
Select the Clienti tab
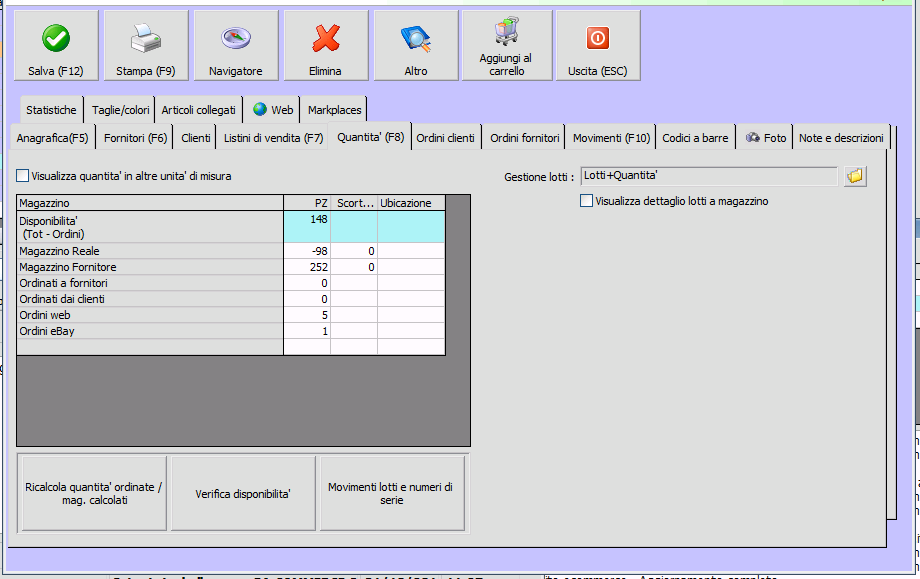pos(195,138)
